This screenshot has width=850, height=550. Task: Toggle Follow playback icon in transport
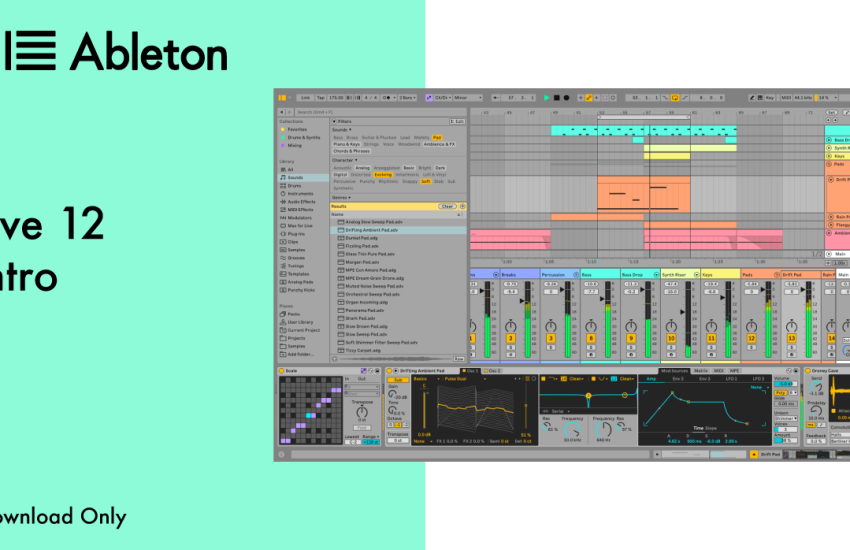496,98
